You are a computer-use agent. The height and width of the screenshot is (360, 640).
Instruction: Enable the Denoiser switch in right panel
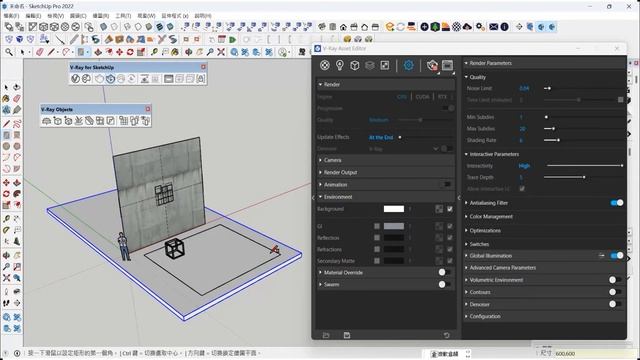click(x=615, y=304)
